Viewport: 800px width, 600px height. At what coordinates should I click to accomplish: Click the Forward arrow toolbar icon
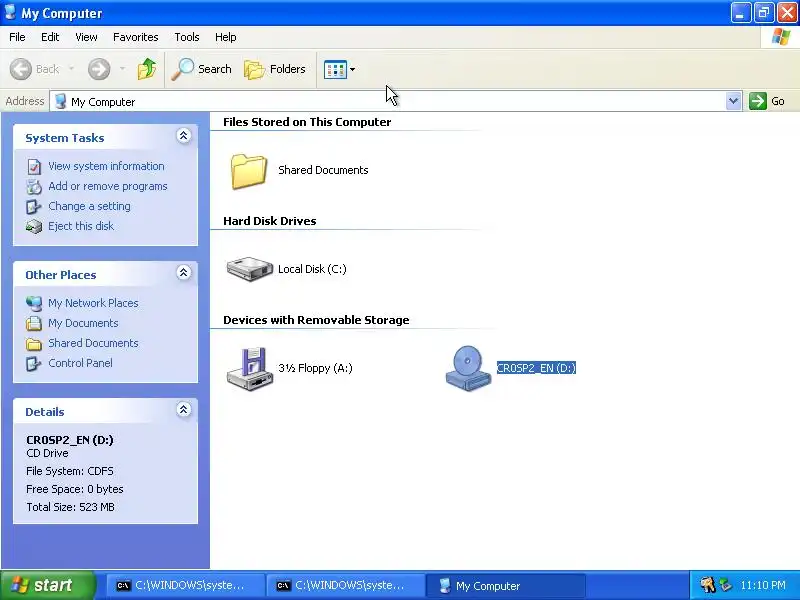tap(99, 69)
